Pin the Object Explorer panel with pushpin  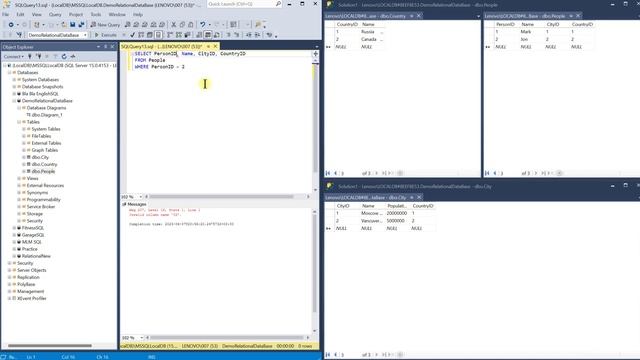(x=106, y=47)
